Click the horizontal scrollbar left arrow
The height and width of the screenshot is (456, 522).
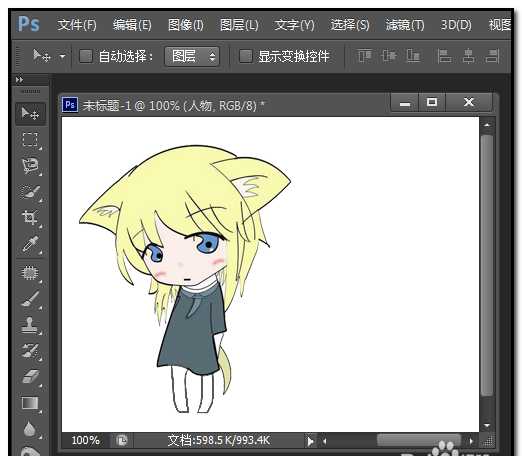click(x=324, y=441)
